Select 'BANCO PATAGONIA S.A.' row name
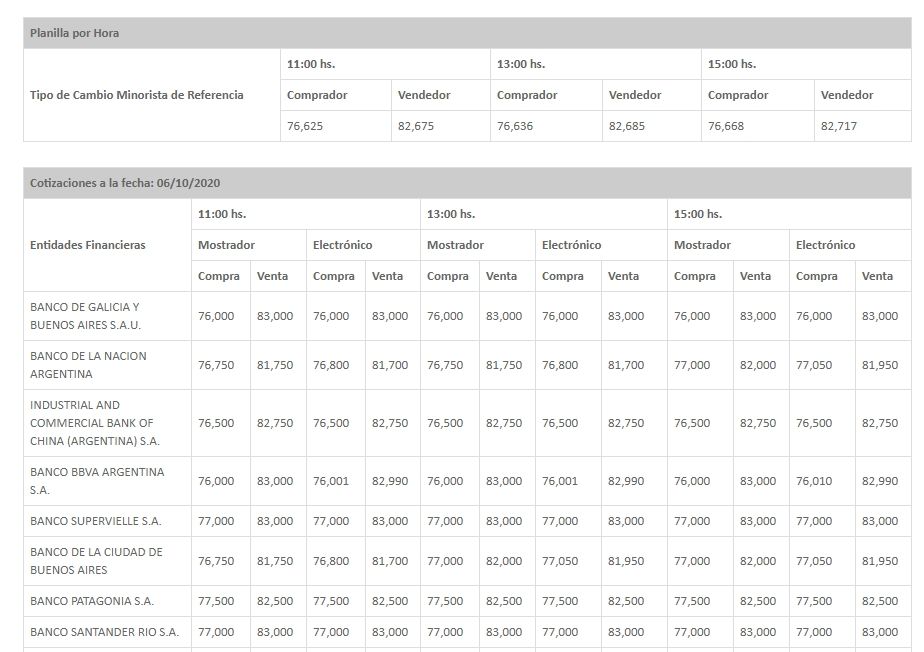The width and height of the screenshot is (924, 652). click(92, 601)
